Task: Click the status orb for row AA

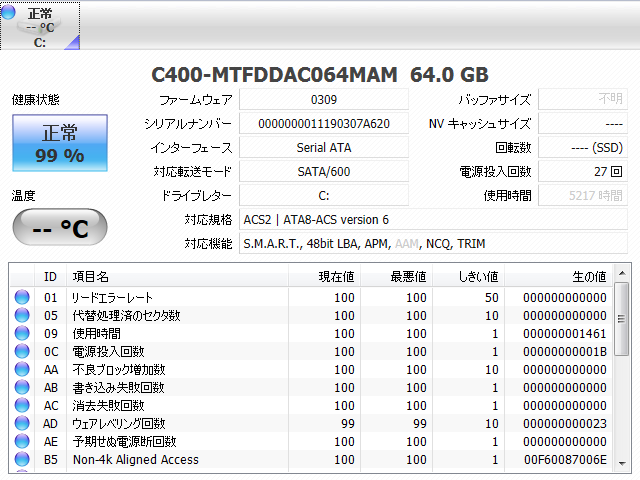Action: pos(22,369)
